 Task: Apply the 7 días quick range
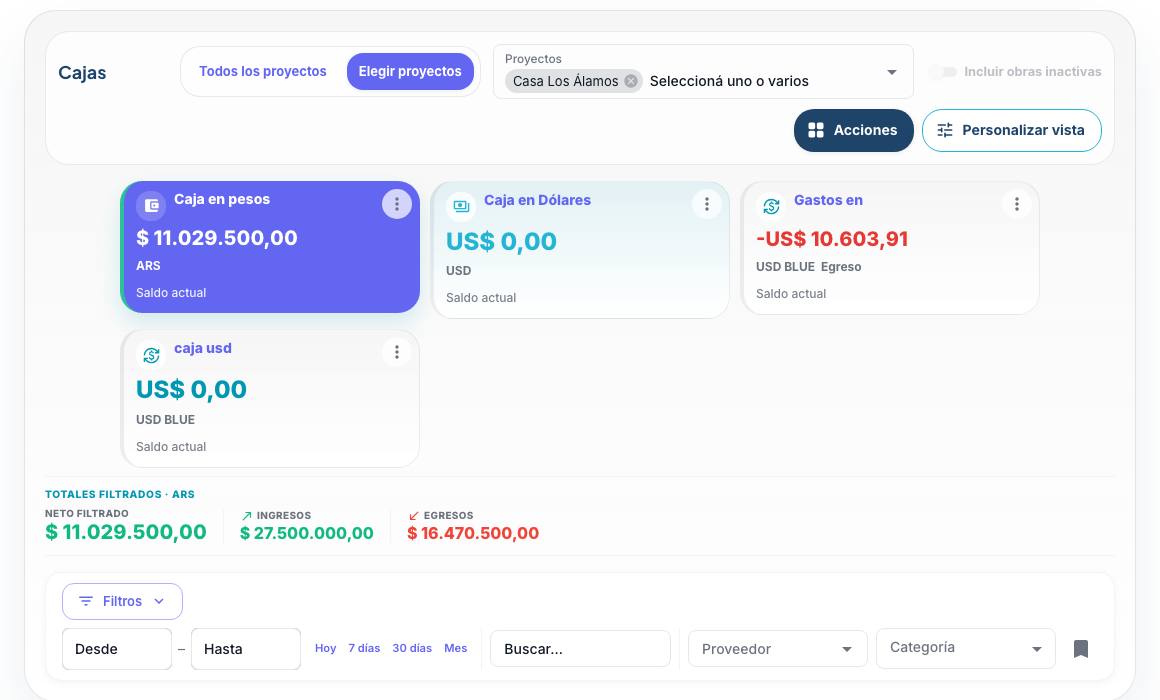click(x=364, y=648)
